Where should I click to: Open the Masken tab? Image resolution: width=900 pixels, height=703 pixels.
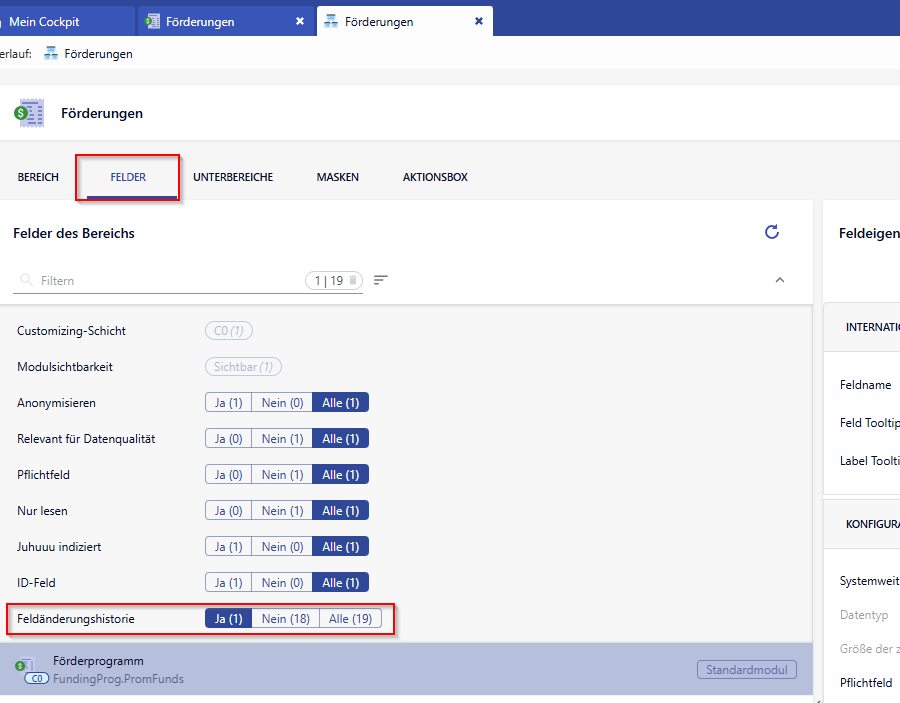337,177
